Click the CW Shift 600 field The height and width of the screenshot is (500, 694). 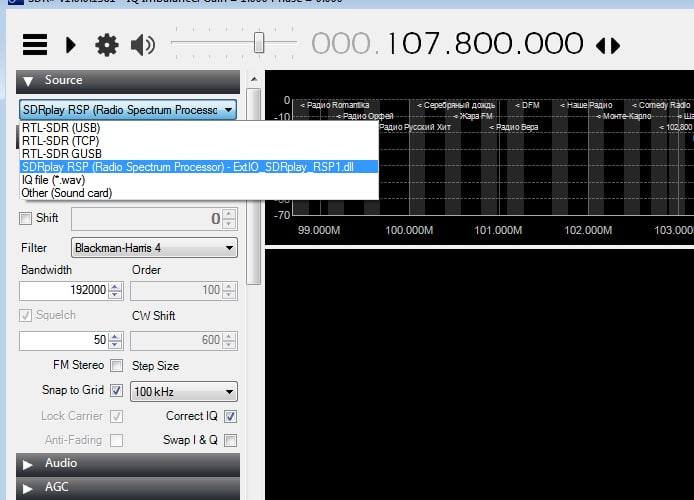click(176, 340)
